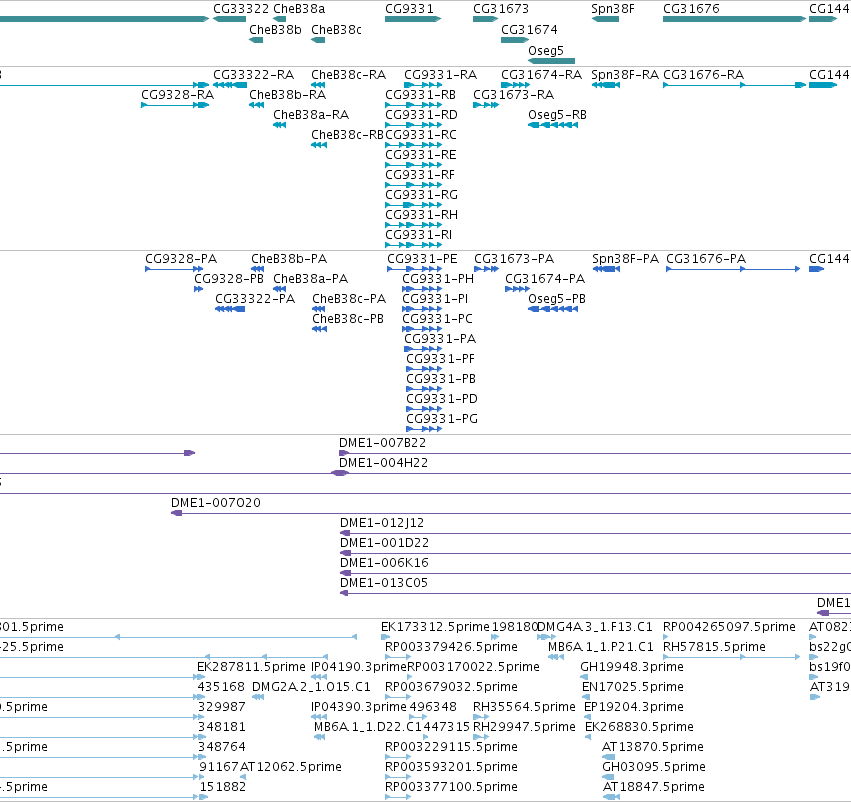The image size is (851, 802).
Task: Select EST RP004265097.5prime label
Action: coord(729,627)
